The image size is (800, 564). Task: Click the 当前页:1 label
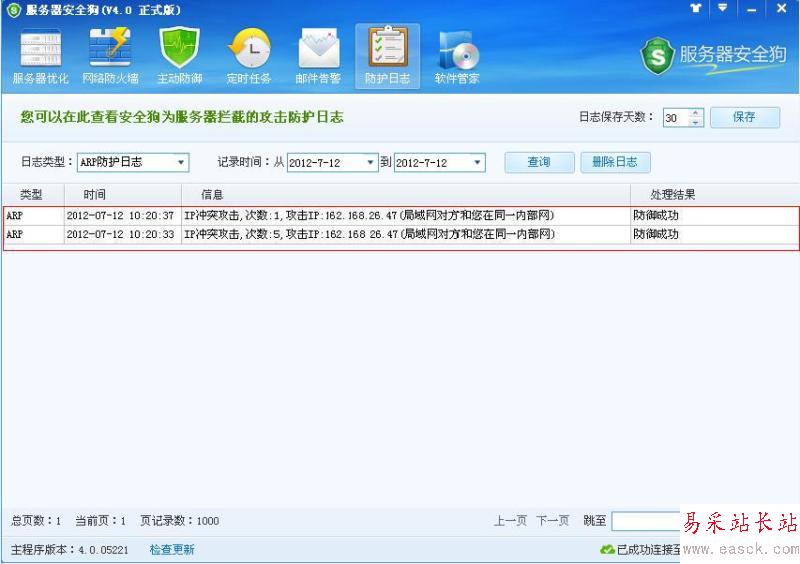coord(101,521)
